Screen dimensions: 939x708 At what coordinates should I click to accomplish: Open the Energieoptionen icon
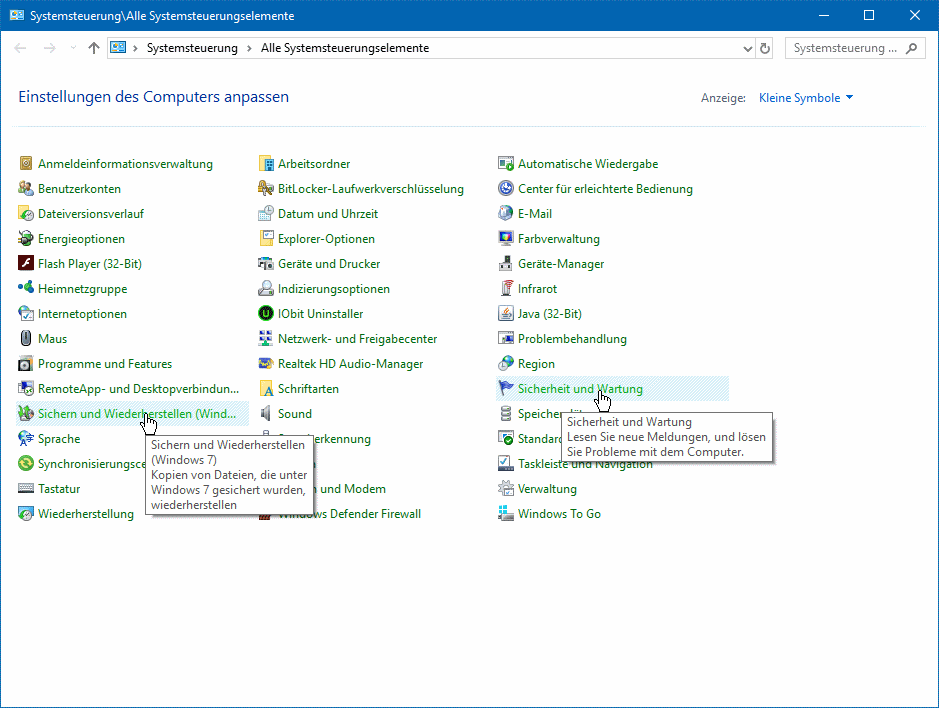[x=27, y=239]
